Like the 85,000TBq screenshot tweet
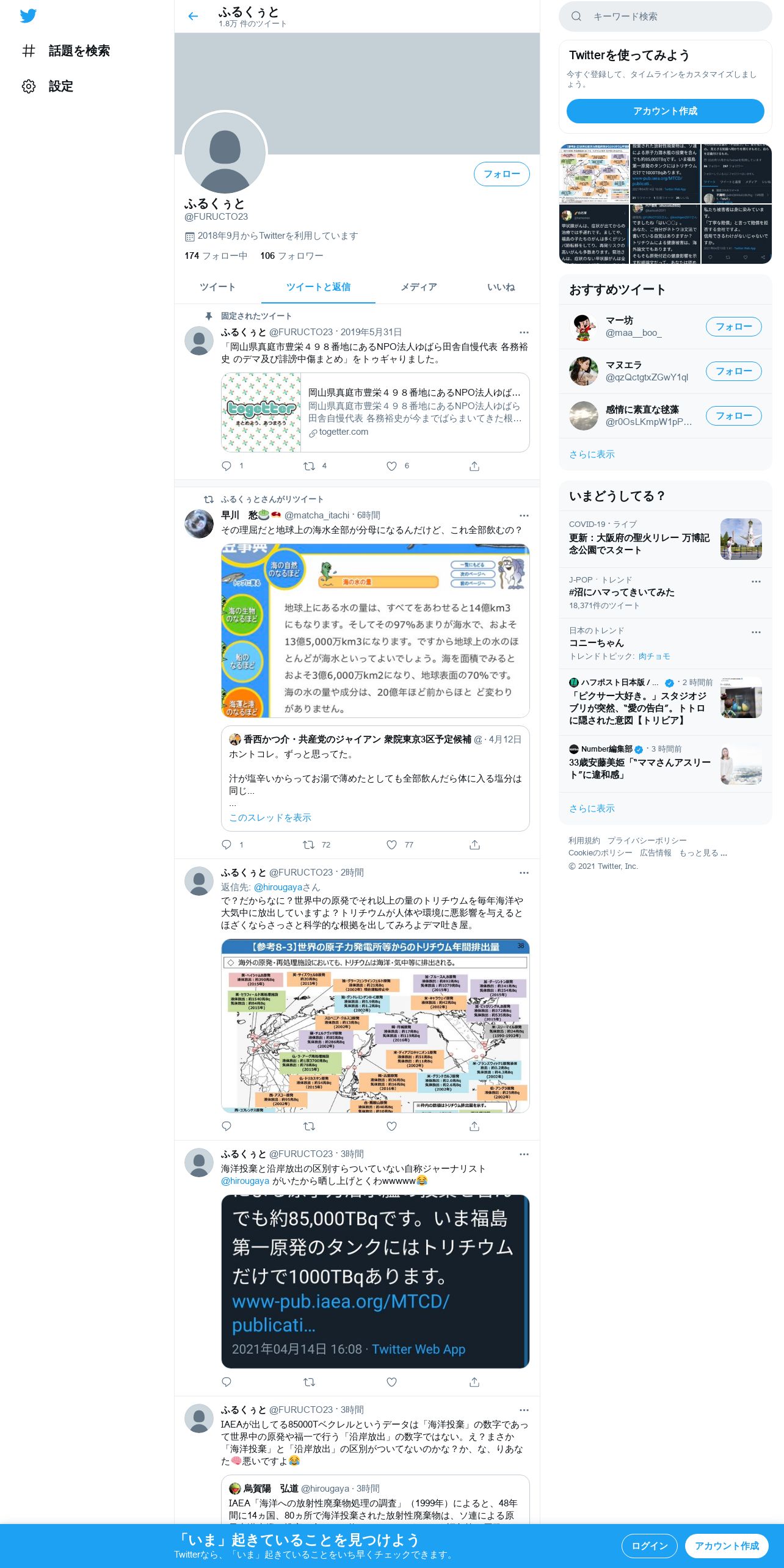The width and height of the screenshot is (784, 1568). (392, 1382)
